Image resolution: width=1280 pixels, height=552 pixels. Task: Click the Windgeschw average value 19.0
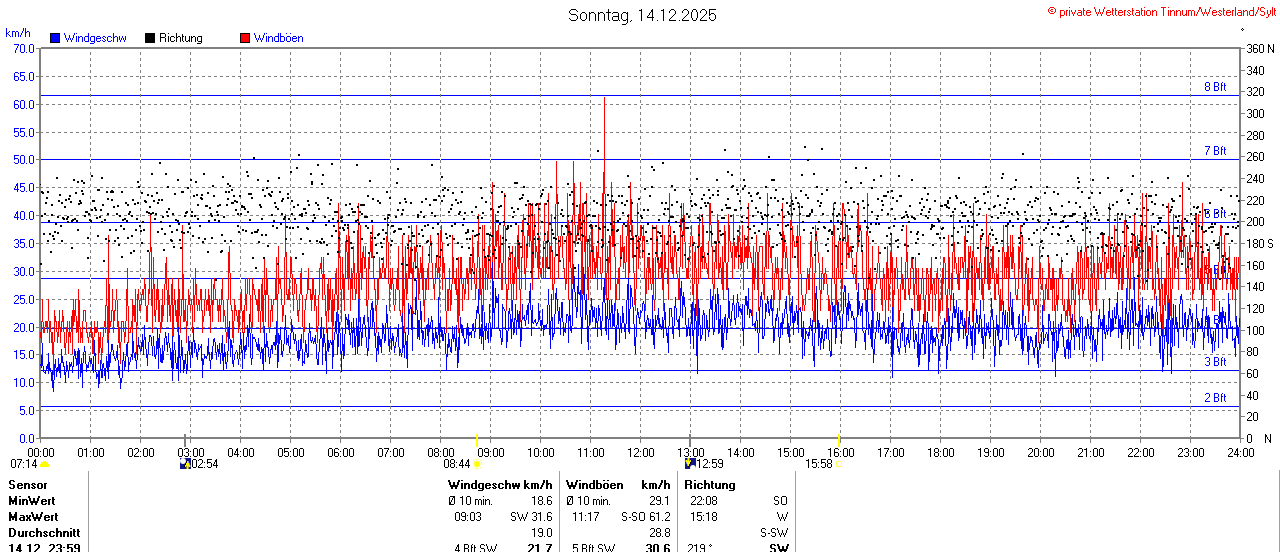(x=541, y=533)
